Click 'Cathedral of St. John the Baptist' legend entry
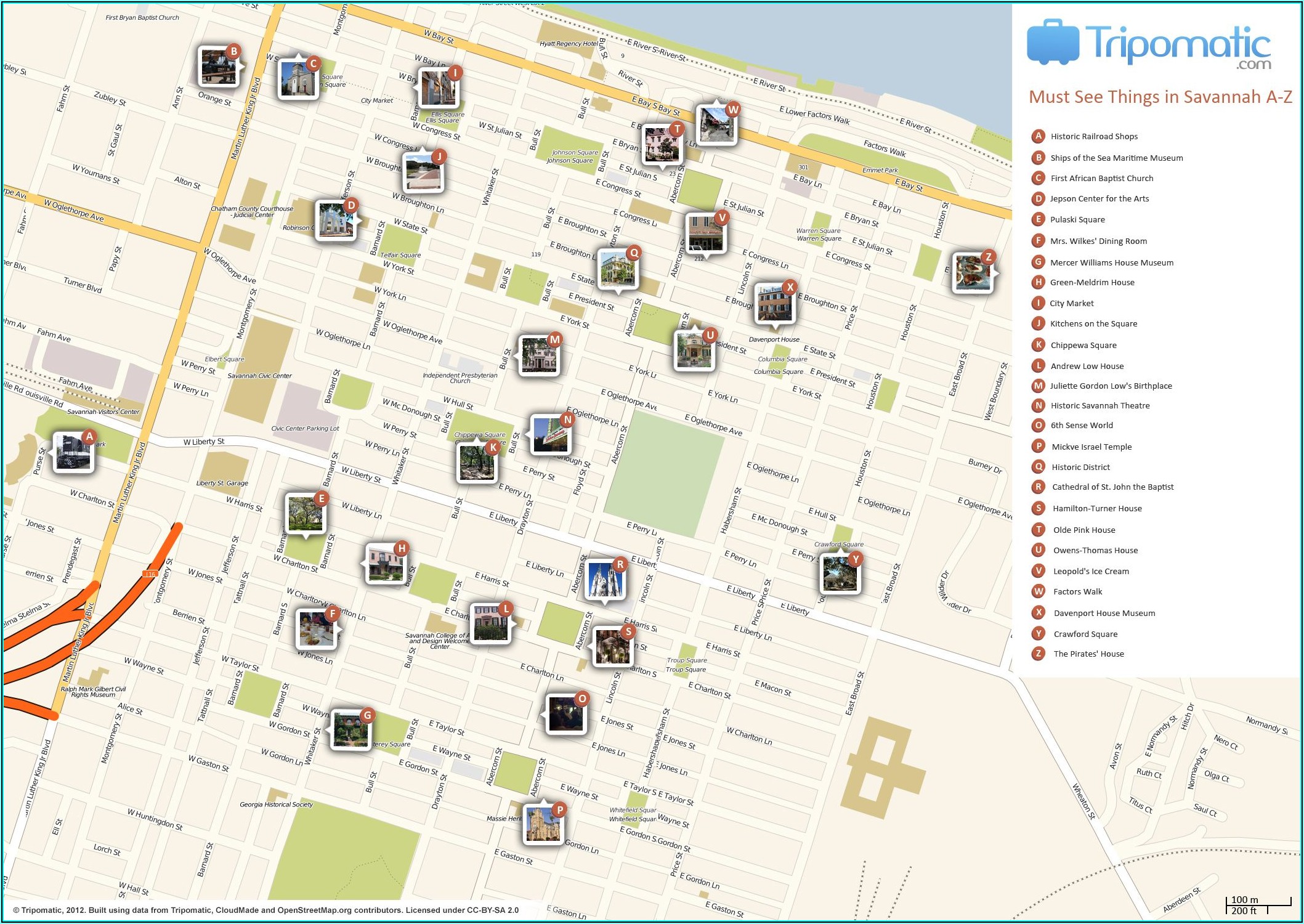Image resolution: width=1304 pixels, height=924 pixels. [x=1112, y=487]
